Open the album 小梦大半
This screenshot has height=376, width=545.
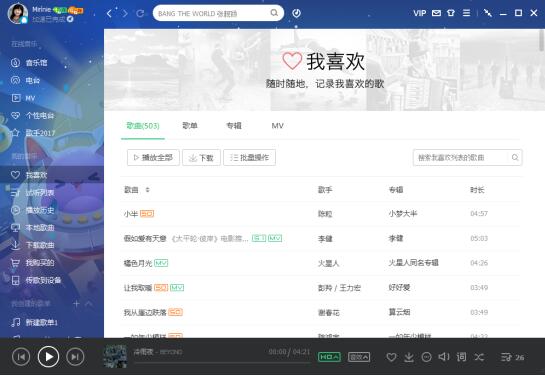[x=403, y=214]
